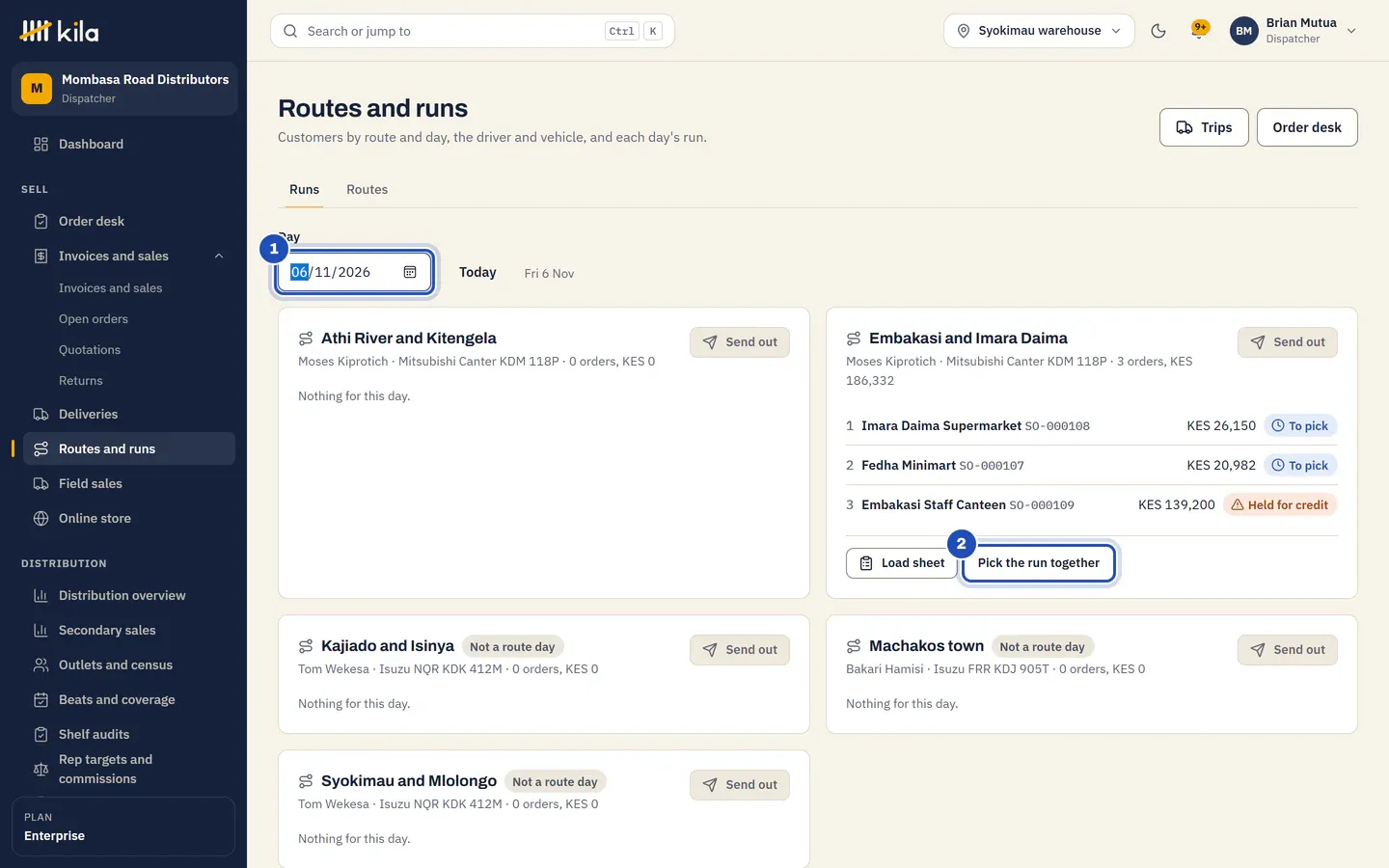
Task: Click Dashboard grid icon in sidebar
Action: [x=41, y=144]
